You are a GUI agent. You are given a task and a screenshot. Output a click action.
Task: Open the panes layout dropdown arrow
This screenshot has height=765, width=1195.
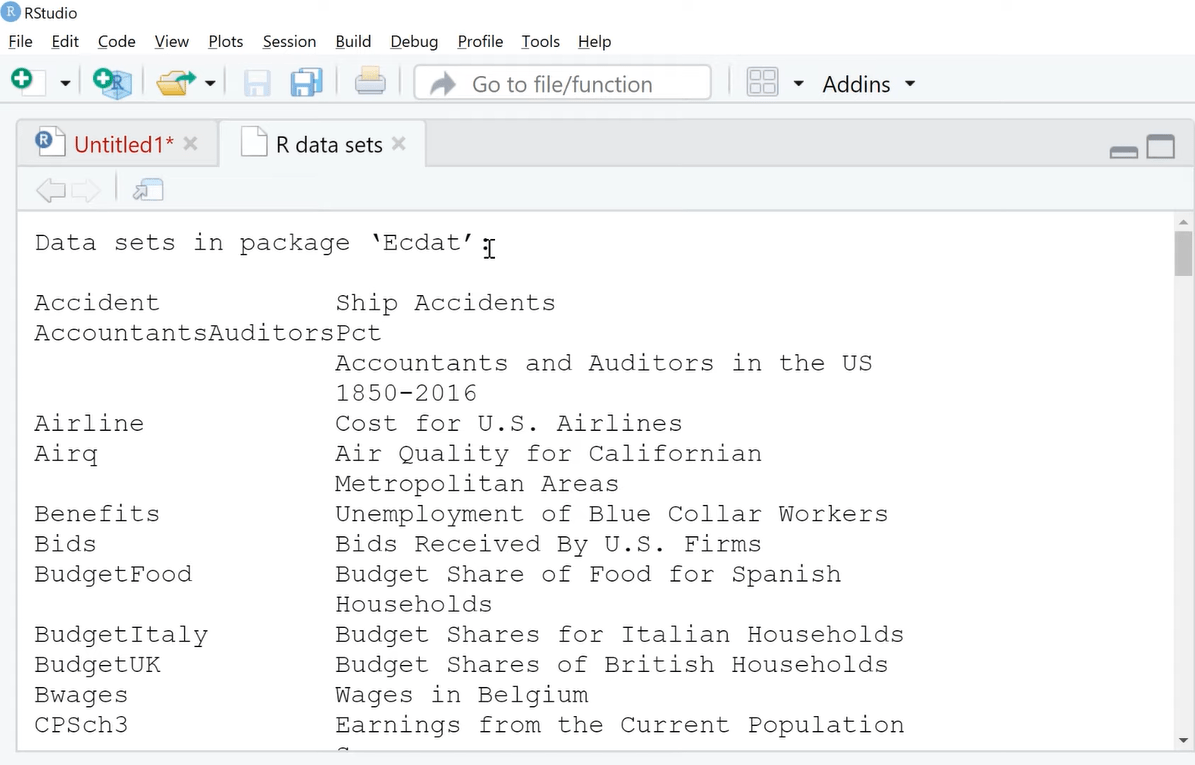[798, 83]
